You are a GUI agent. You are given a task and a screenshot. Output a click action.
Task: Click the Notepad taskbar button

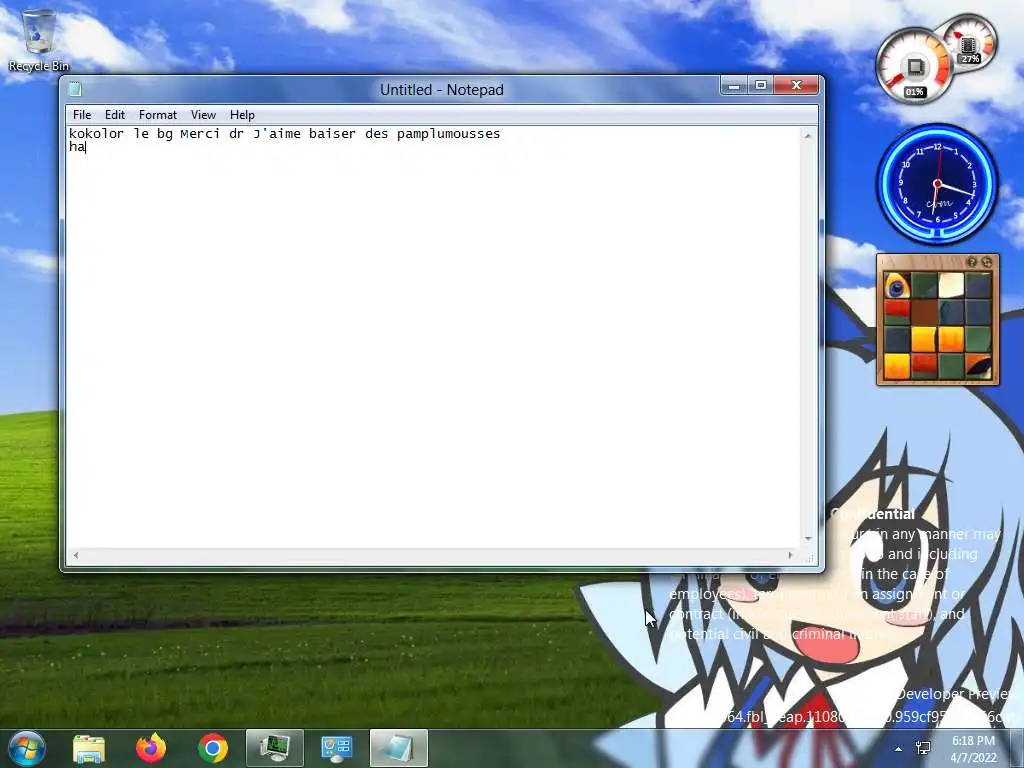pos(399,748)
